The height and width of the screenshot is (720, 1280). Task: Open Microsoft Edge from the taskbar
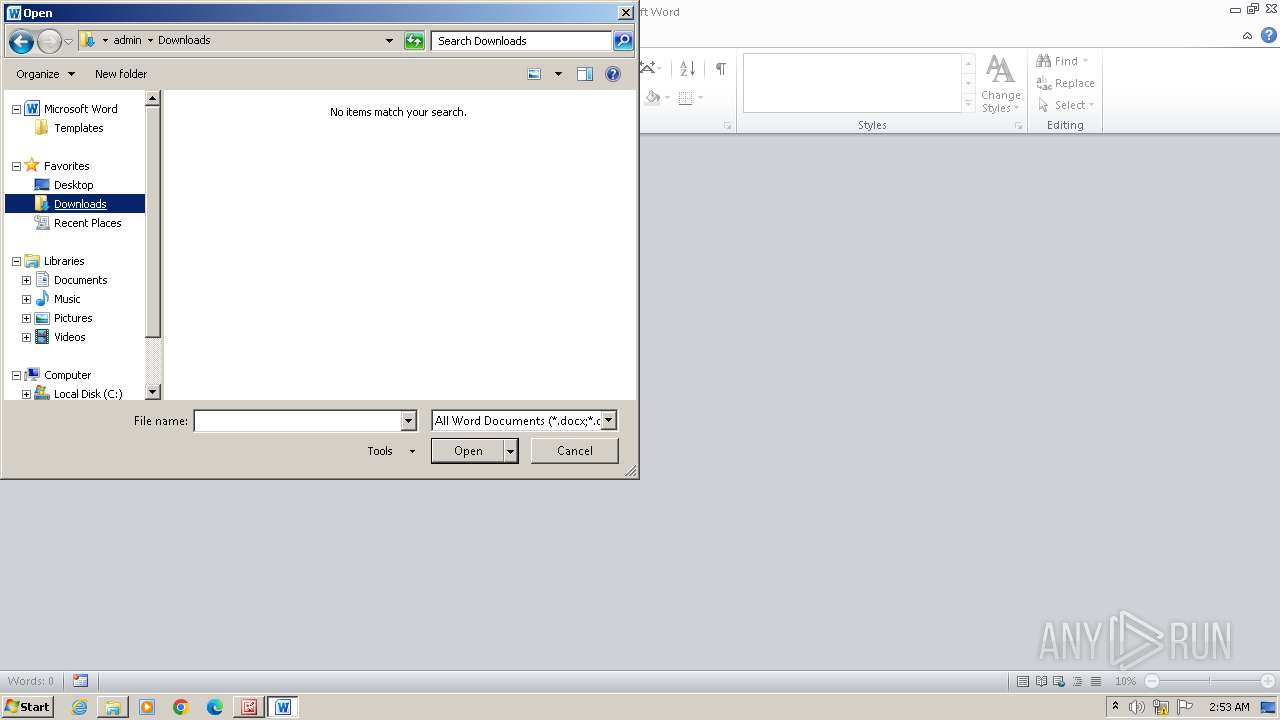[215, 707]
